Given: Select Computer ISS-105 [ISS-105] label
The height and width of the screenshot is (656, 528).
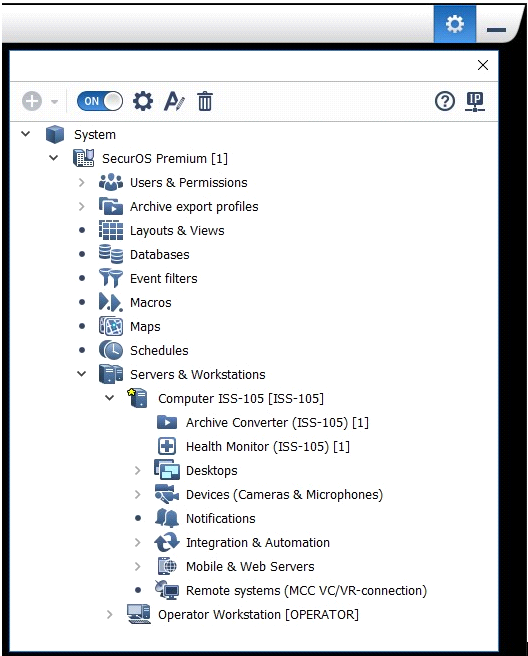Looking at the screenshot, I should coord(241,398).
